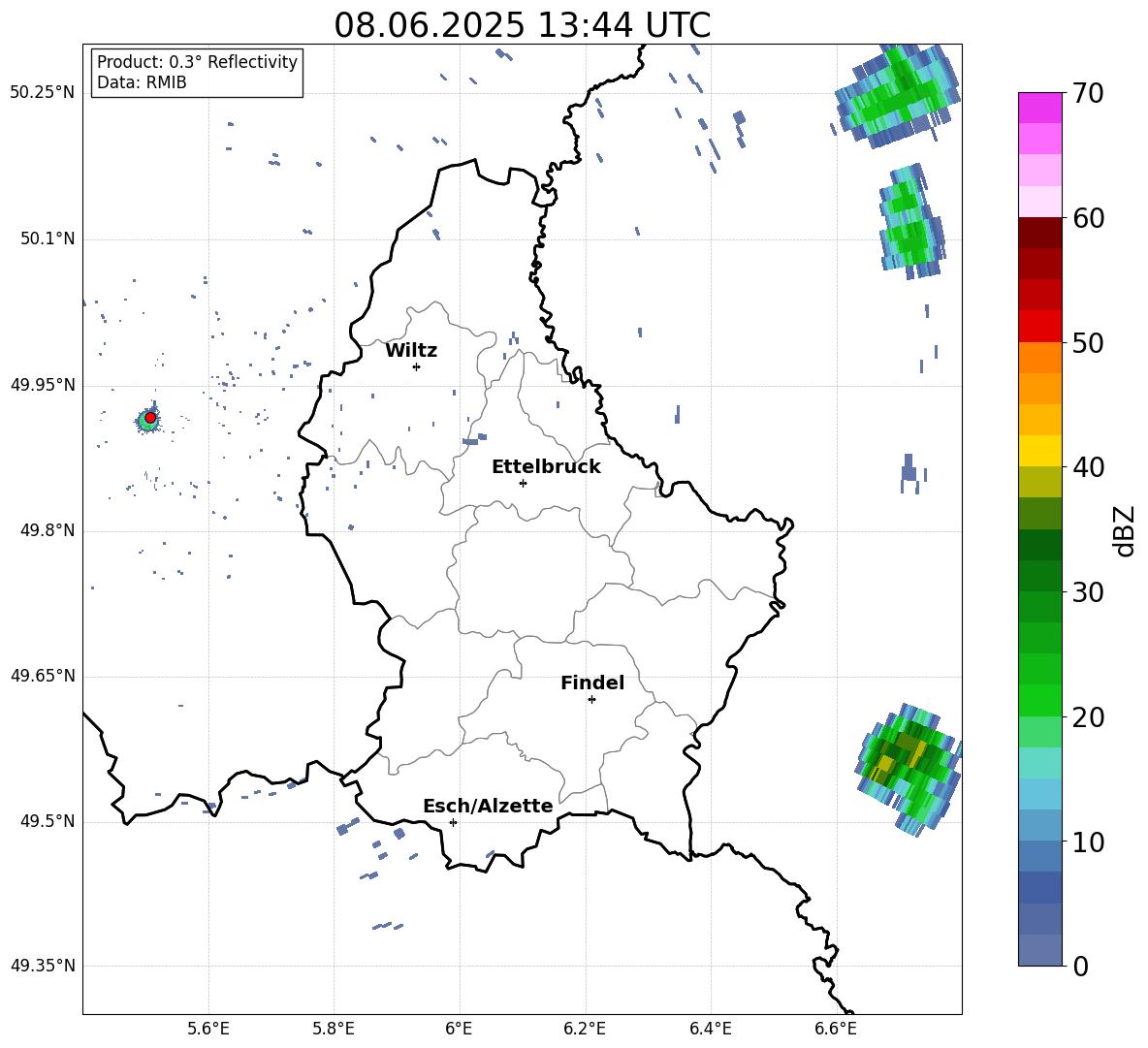
Task: Click the 6.4°E longitude label
Action: [x=710, y=1029]
